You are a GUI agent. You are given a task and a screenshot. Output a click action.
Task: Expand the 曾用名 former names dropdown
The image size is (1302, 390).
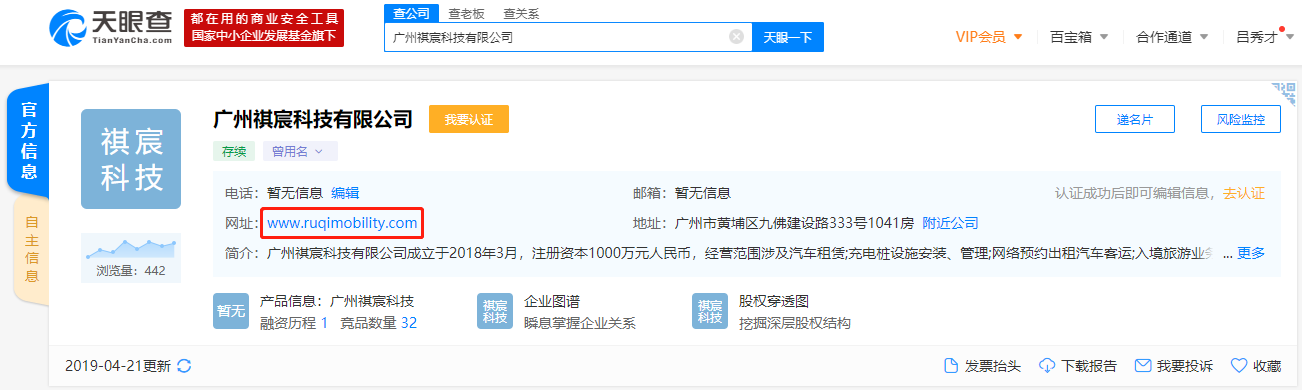tap(300, 151)
